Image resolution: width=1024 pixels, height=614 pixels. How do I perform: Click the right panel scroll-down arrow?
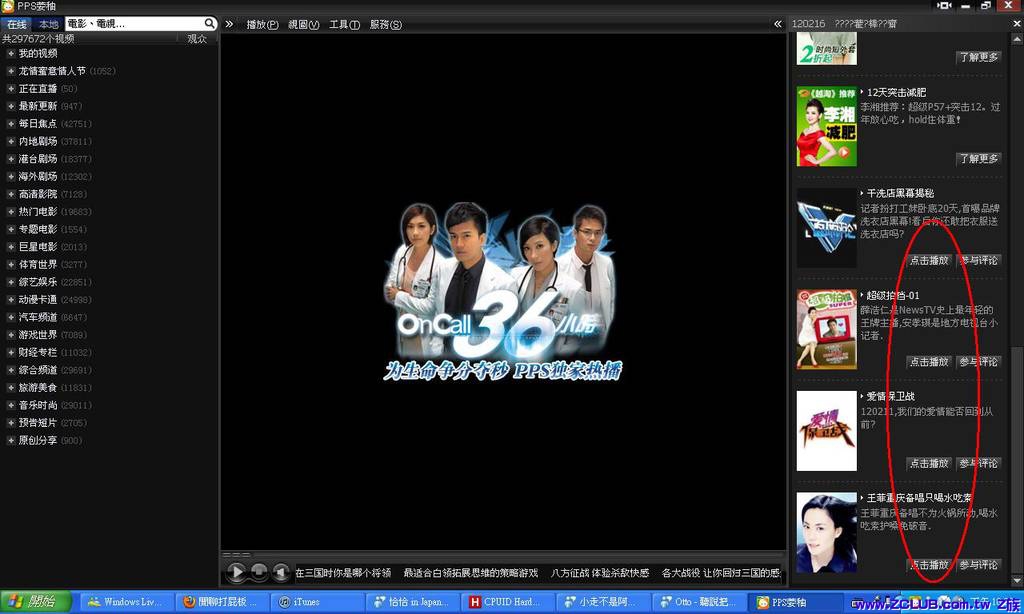[x=1017, y=580]
